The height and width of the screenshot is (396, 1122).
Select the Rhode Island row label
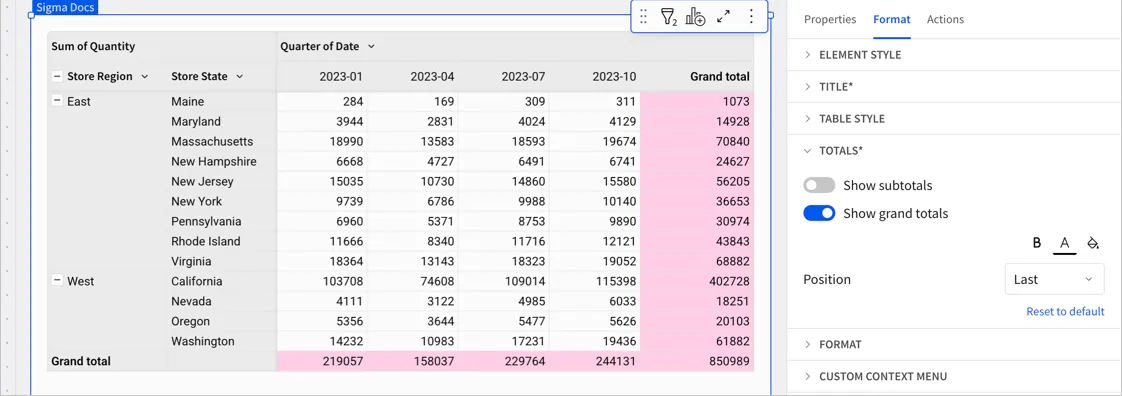tap(205, 241)
